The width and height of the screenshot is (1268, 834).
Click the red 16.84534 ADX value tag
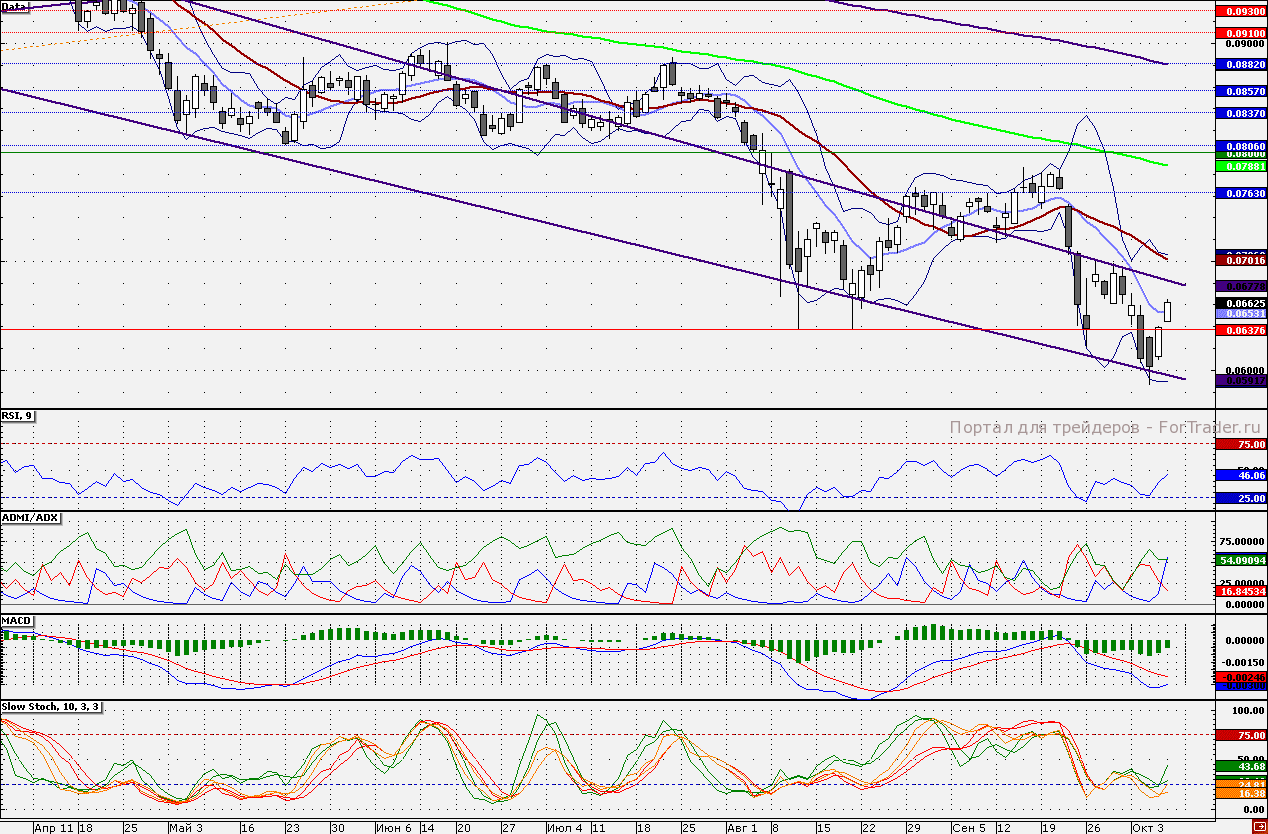click(x=1239, y=592)
